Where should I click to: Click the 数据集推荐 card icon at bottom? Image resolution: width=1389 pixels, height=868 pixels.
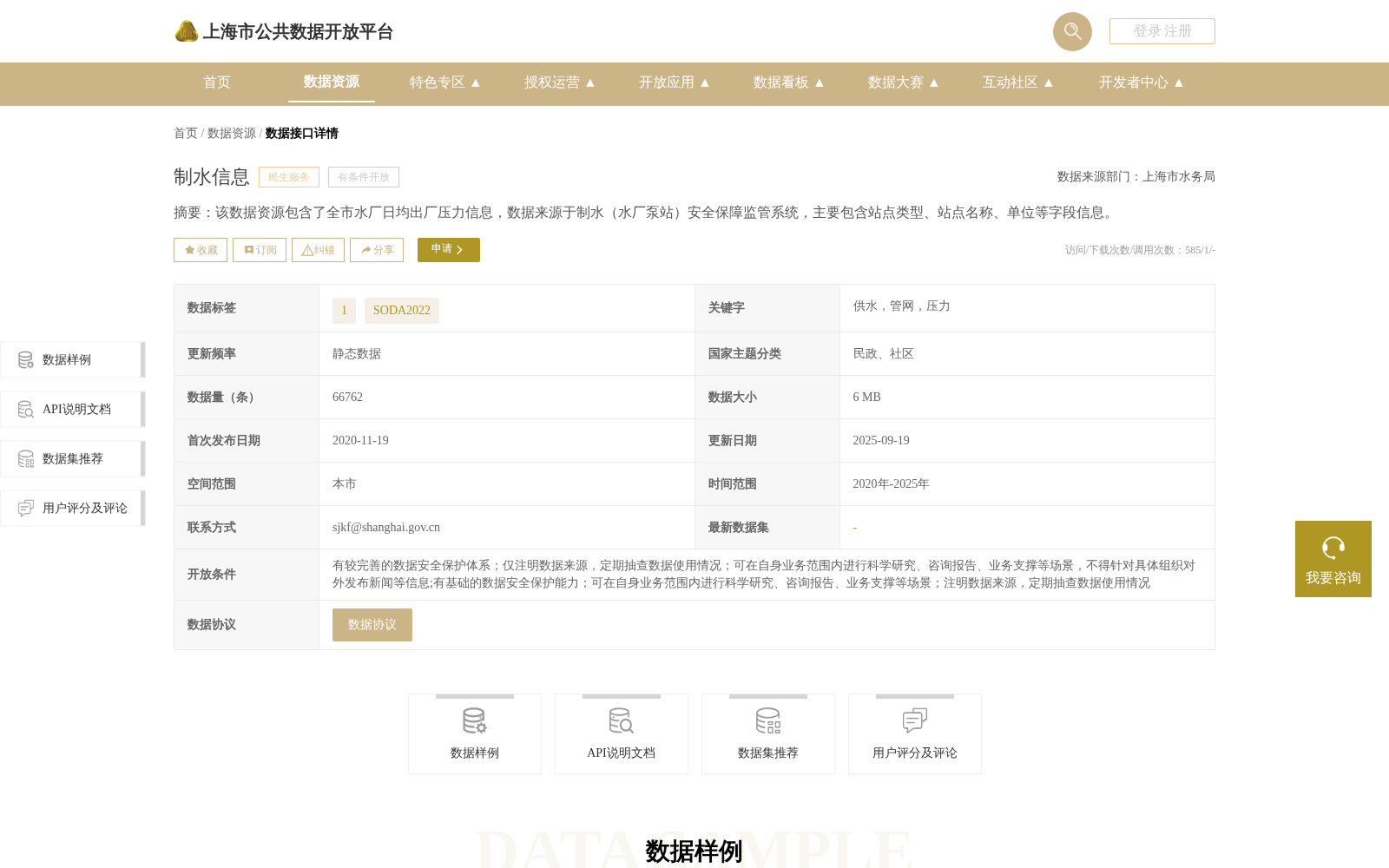point(768,721)
